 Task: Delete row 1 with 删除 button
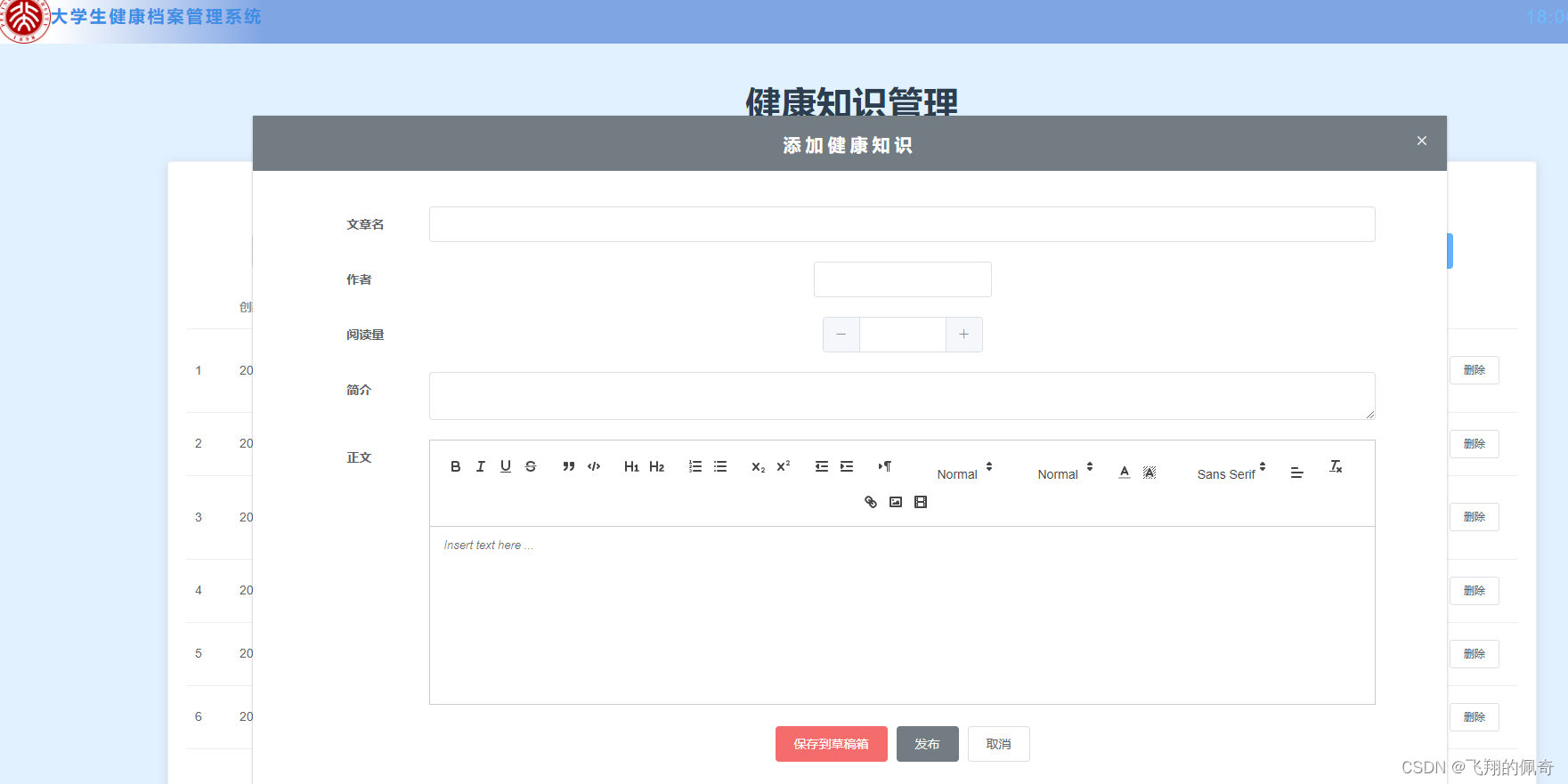tap(1474, 370)
